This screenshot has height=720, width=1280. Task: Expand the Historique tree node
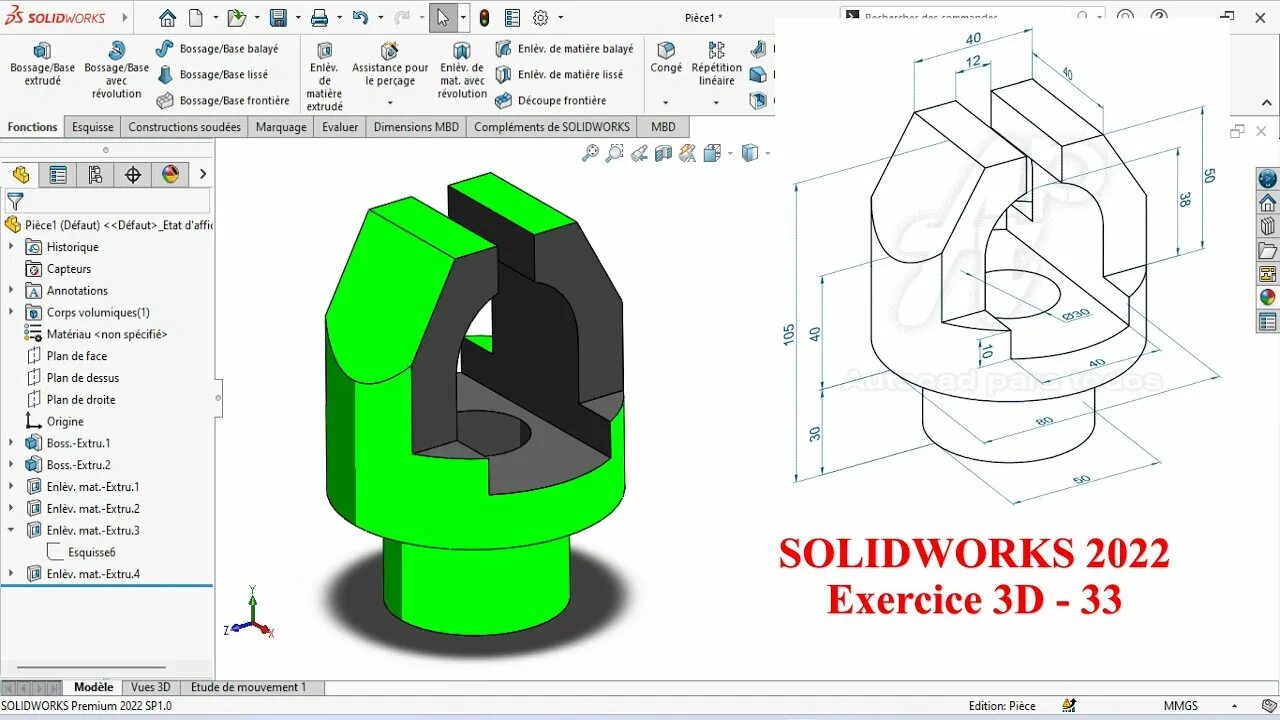point(10,247)
